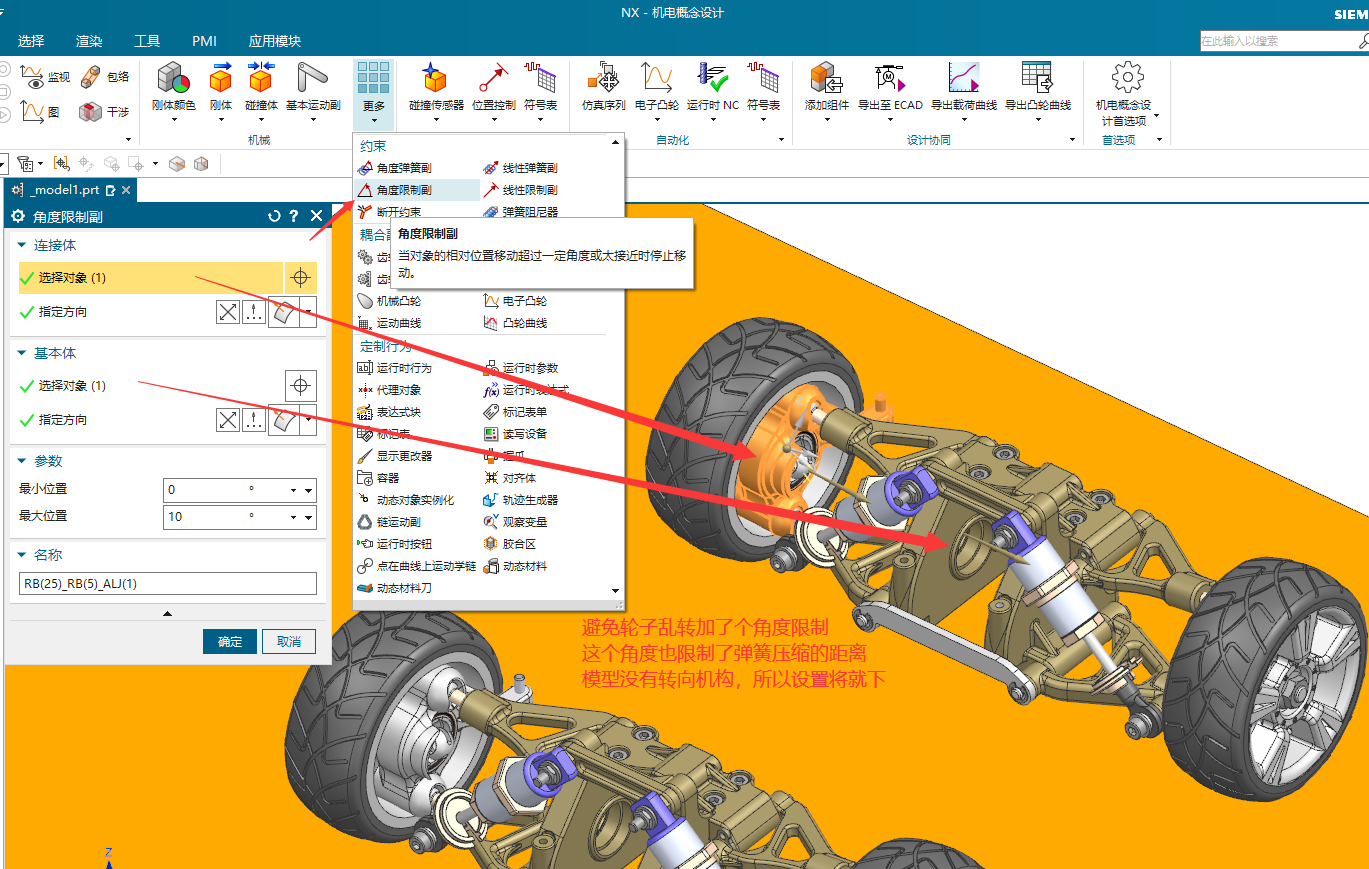The image size is (1369, 869).
Task: Choose 动态材料刀 from the menu
Action: [395, 588]
